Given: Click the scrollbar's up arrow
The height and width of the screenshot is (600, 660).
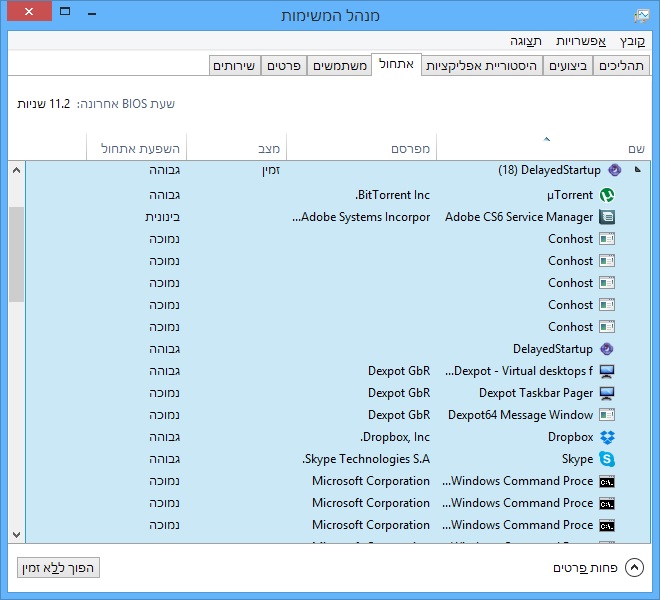Looking at the screenshot, I should [15, 171].
